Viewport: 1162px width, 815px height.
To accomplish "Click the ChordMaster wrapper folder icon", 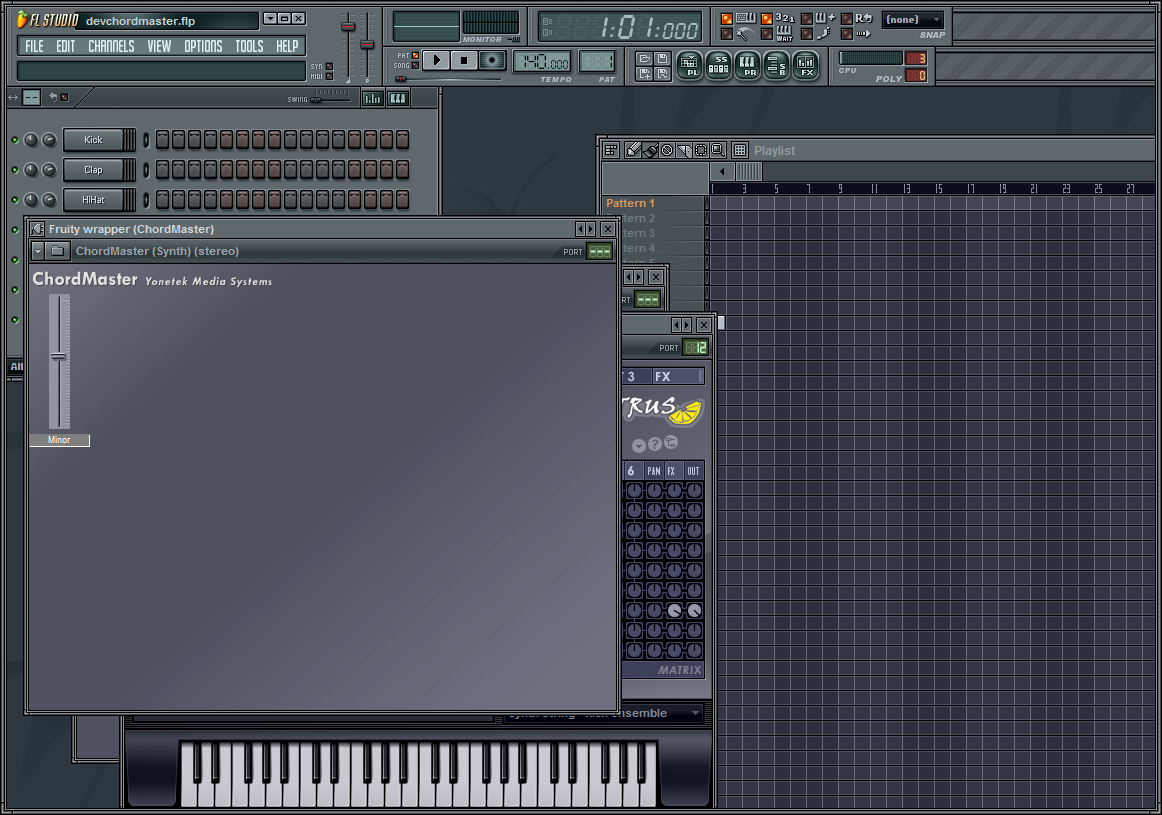I will [58, 251].
